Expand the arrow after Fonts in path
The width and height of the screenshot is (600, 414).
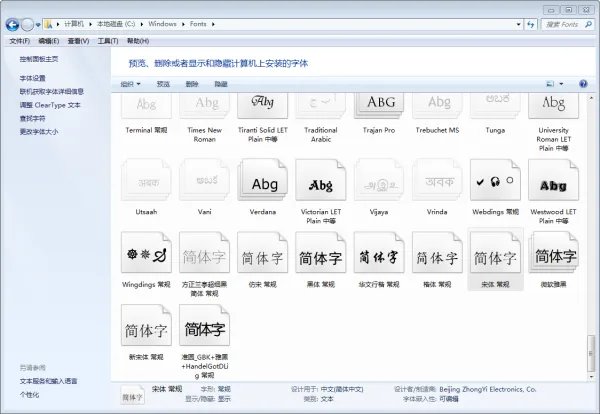coord(213,24)
